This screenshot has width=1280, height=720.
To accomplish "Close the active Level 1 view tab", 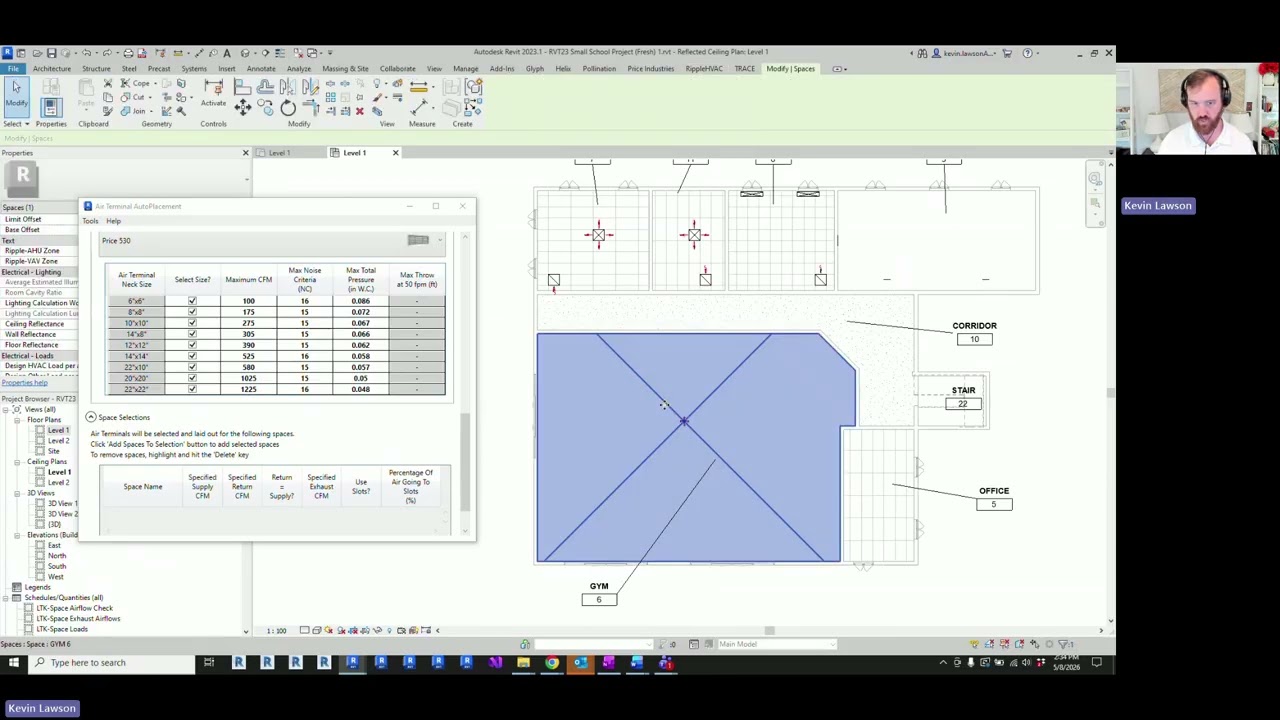I will coord(395,153).
